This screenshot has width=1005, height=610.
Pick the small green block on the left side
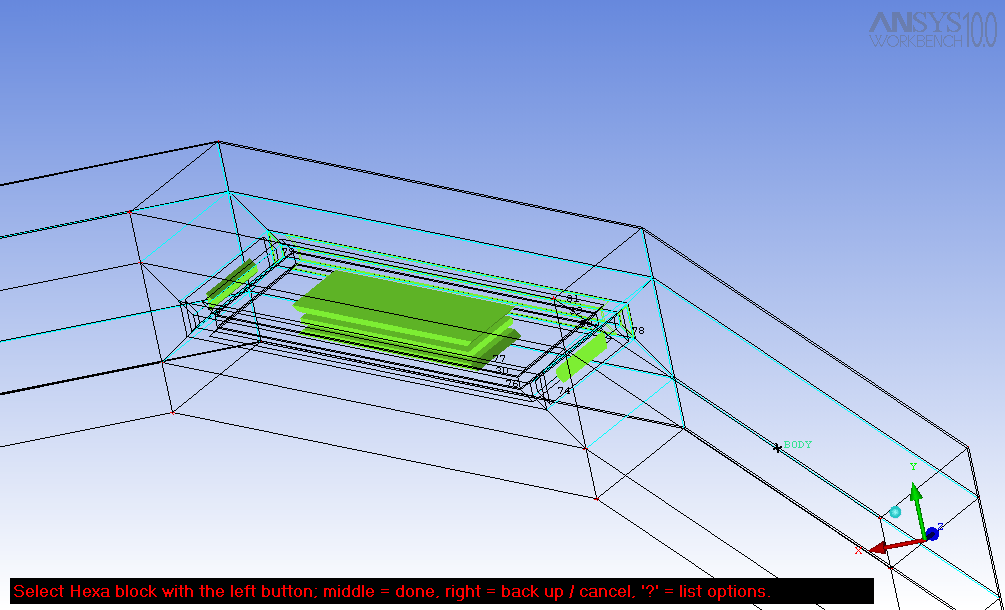(231, 283)
